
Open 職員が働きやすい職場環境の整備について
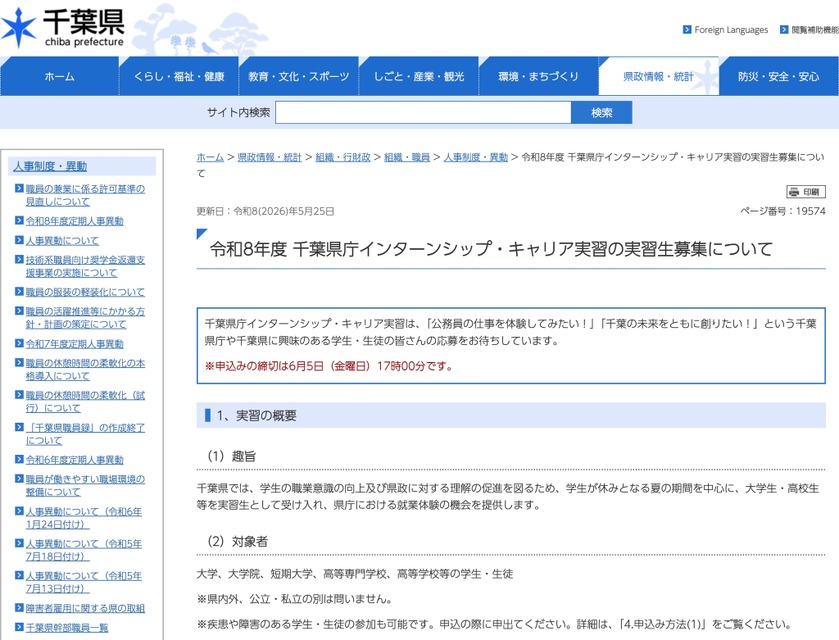point(85,485)
